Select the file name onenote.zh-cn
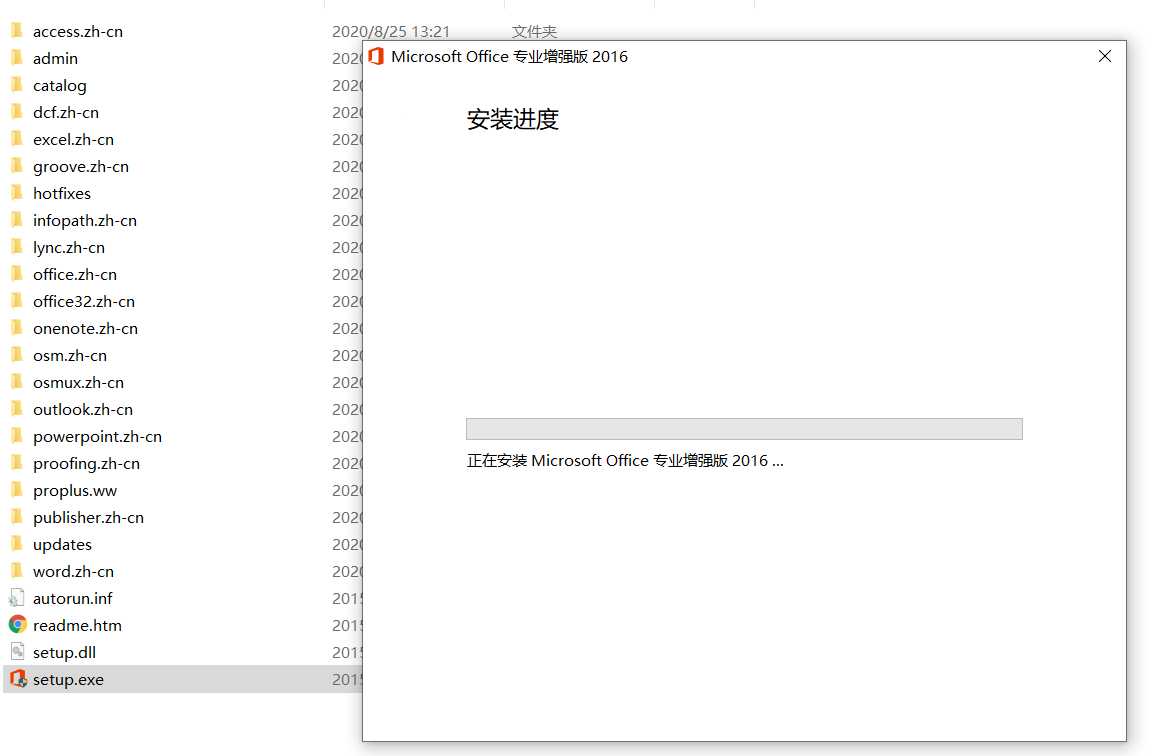This screenshot has height=756, width=1156. pyautogui.click(x=85, y=328)
